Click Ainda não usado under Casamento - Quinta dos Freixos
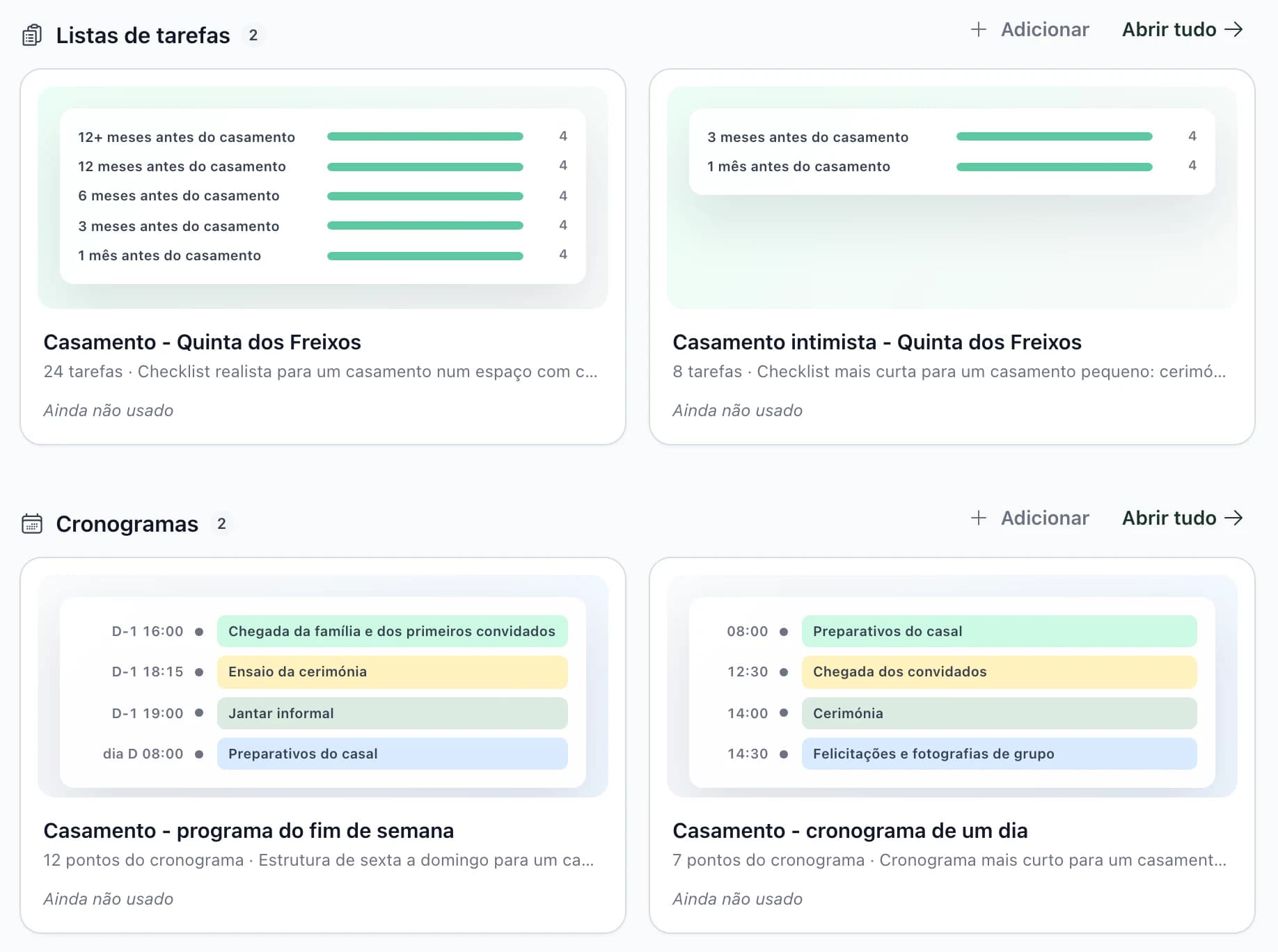This screenshot has height=952, width=1278. (x=109, y=411)
